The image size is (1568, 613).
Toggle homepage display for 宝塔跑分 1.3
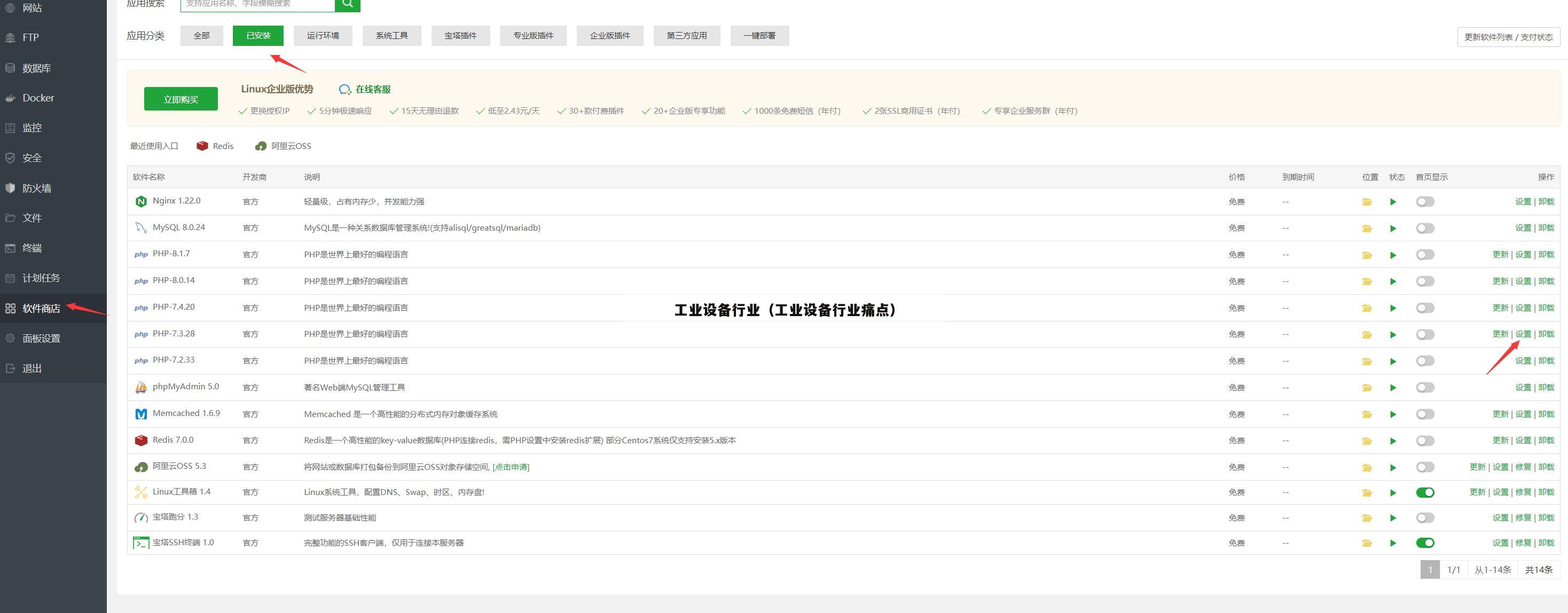pyautogui.click(x=1425, y=518)
